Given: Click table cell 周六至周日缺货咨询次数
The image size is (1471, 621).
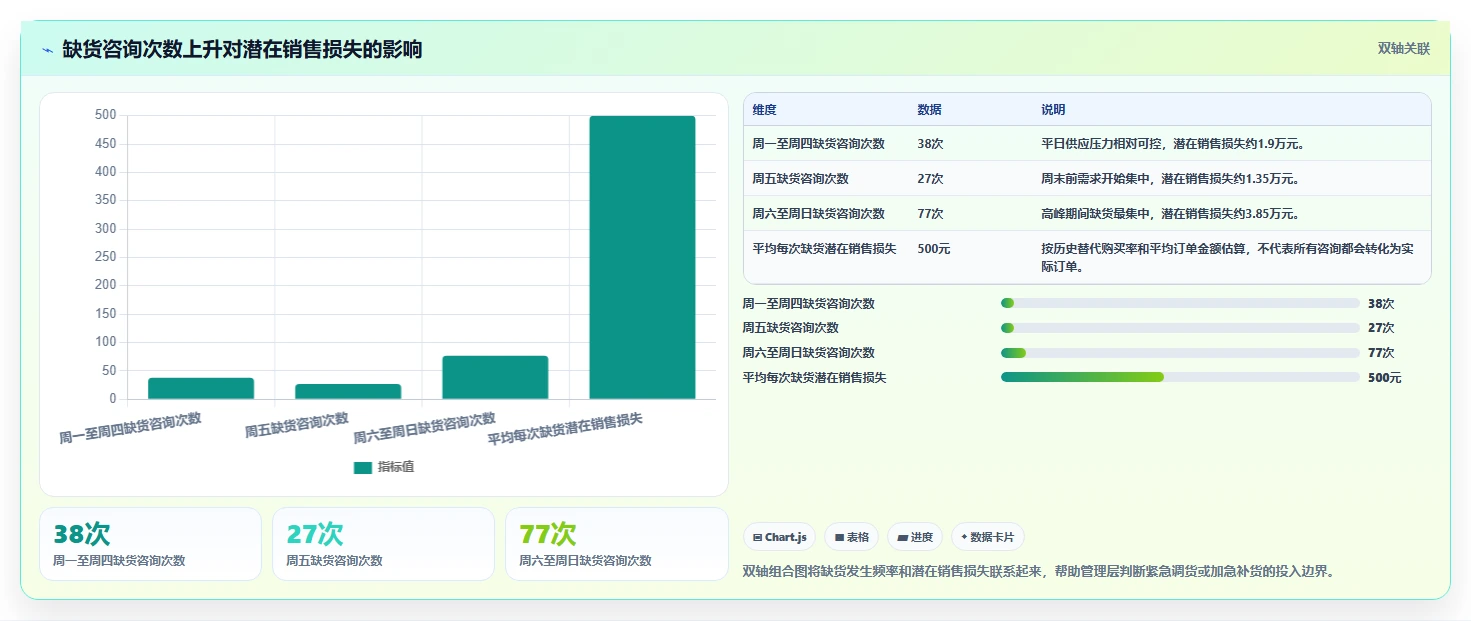Looking at the screenshot, I should coord(819,214).
